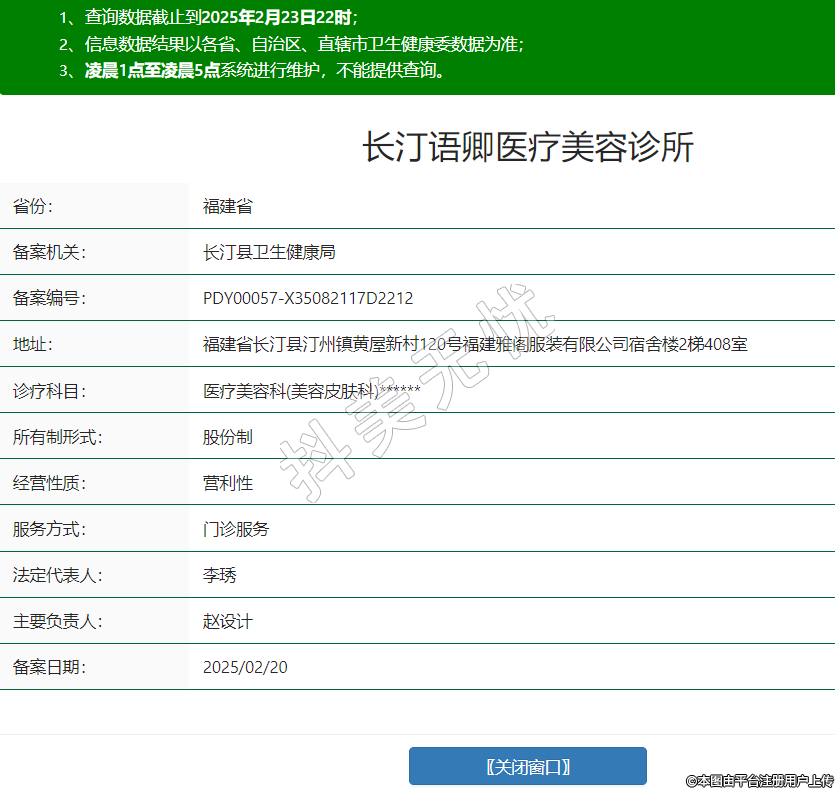Click the 备案编号 field label

pyautogui.click(x=49, y=298)
